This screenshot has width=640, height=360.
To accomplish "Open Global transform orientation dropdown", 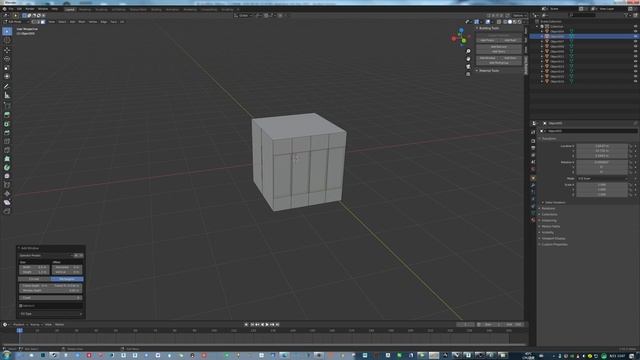I will [x=243, y=15].
